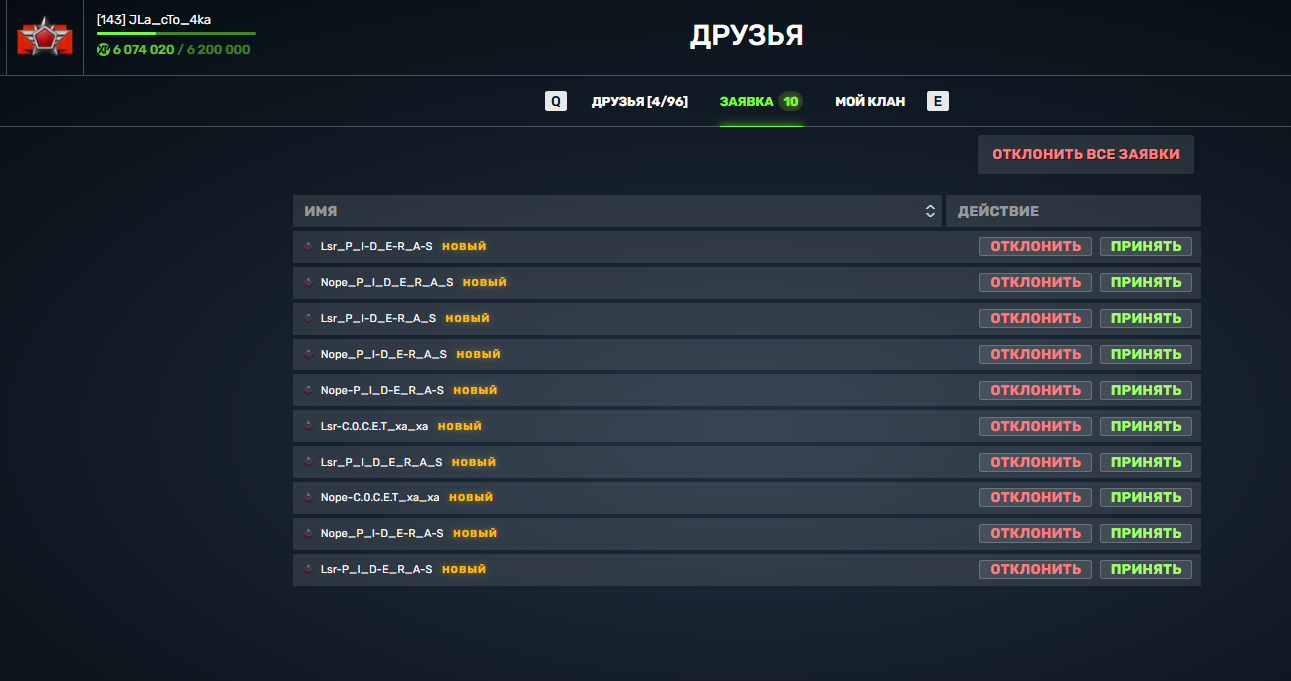Select the ЗАЯВКА requests tab
Screen dimensions: 1291x681
[761, 101]
